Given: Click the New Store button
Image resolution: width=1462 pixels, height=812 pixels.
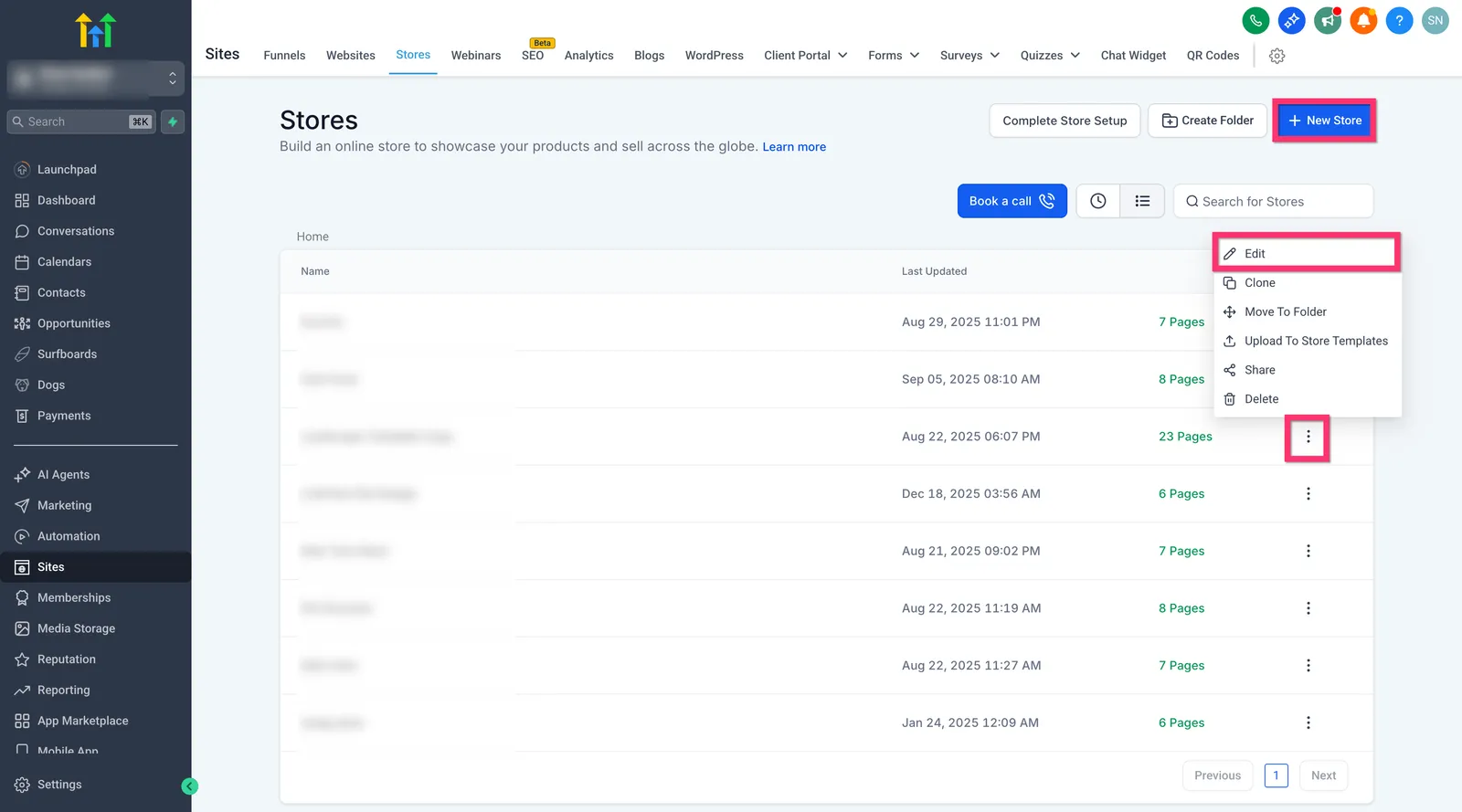Looking at the screenshot, I should 1324,121.
